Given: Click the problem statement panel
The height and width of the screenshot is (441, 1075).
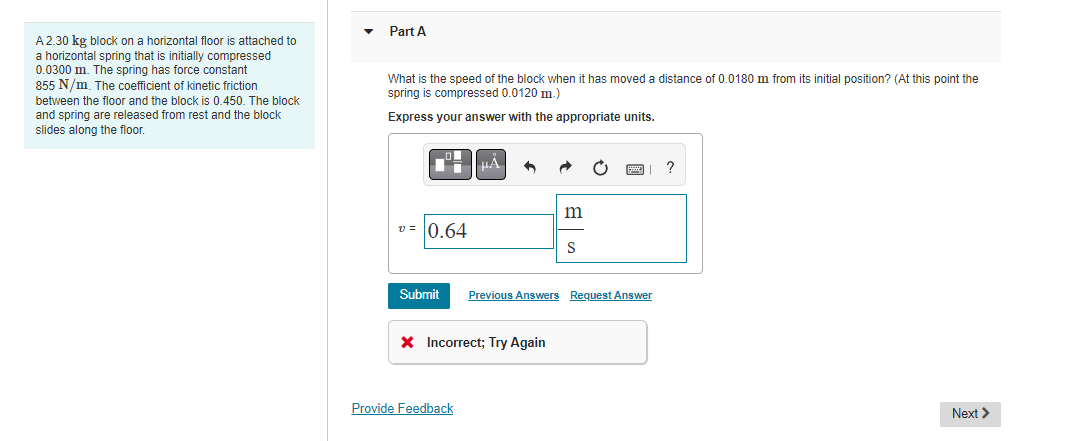Looking at the screenshot, I should pos(169,86).
